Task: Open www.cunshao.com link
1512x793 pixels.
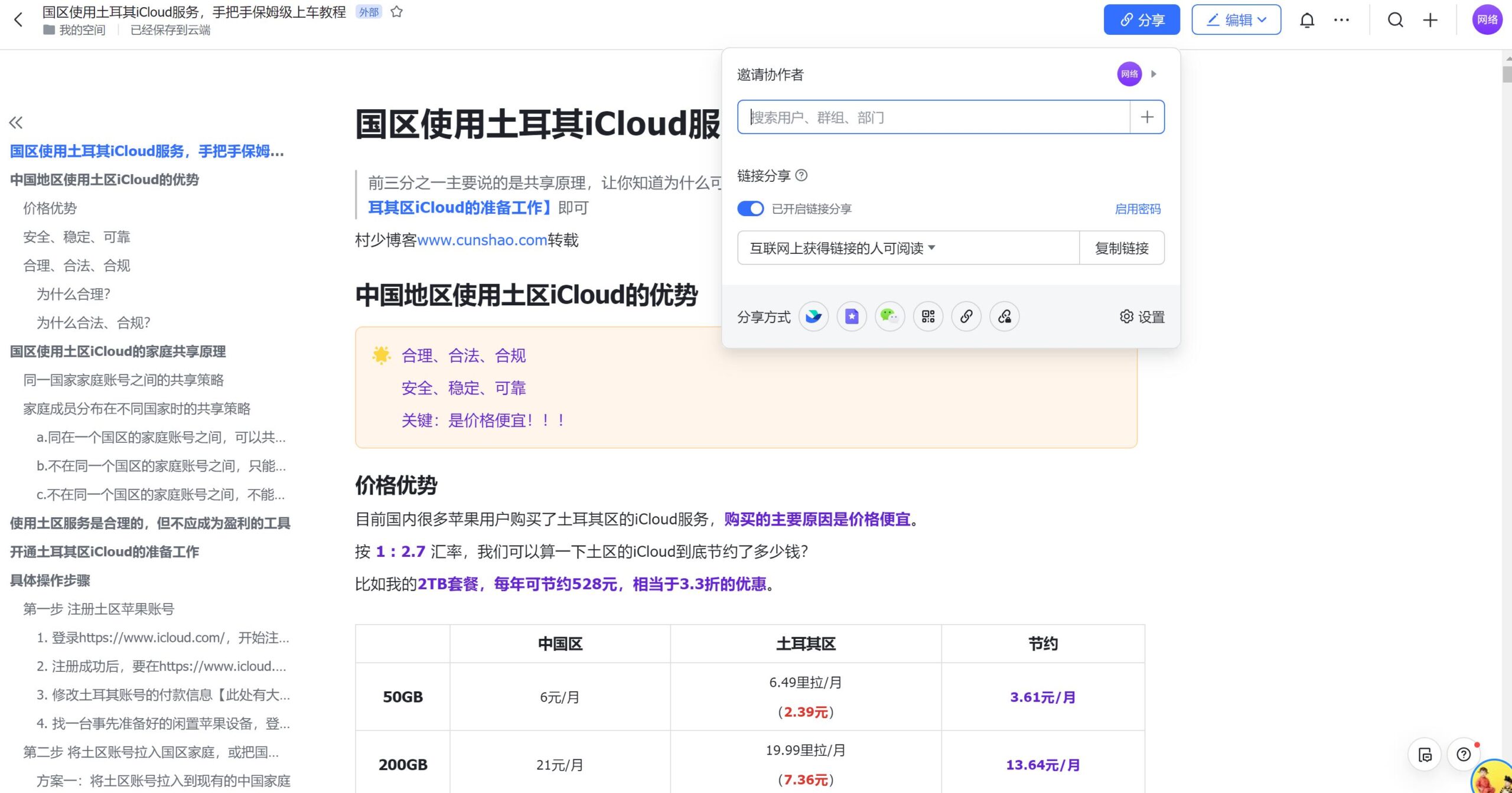Action: [482, 240]
